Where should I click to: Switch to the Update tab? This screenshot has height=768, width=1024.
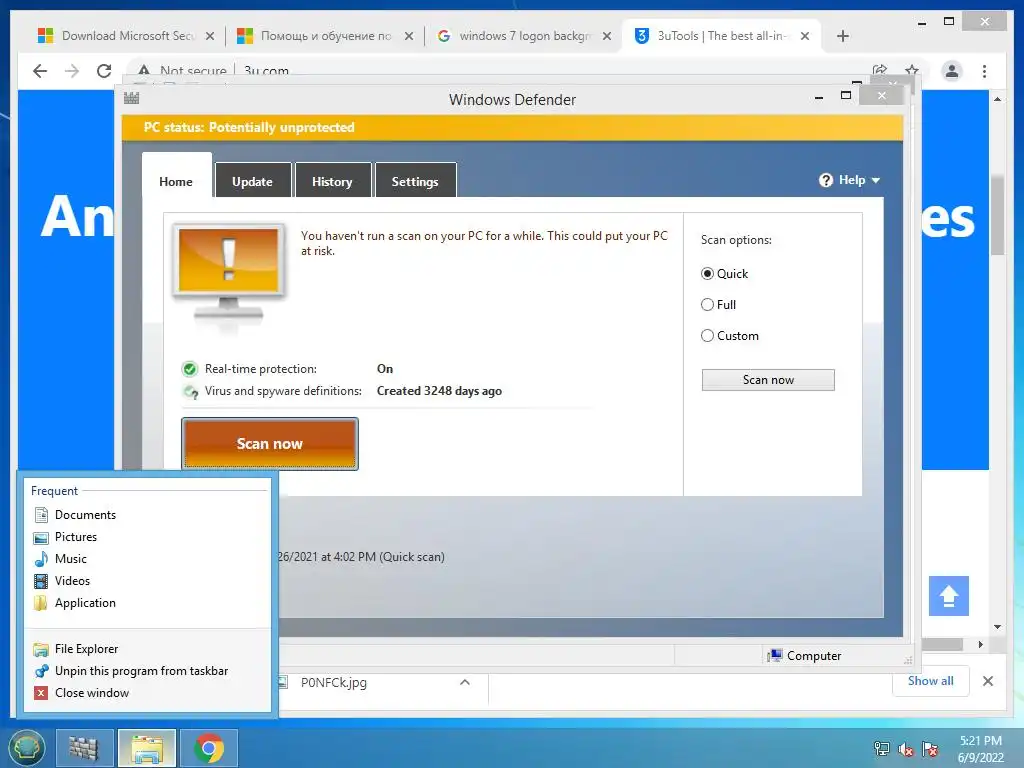(253, 182)
